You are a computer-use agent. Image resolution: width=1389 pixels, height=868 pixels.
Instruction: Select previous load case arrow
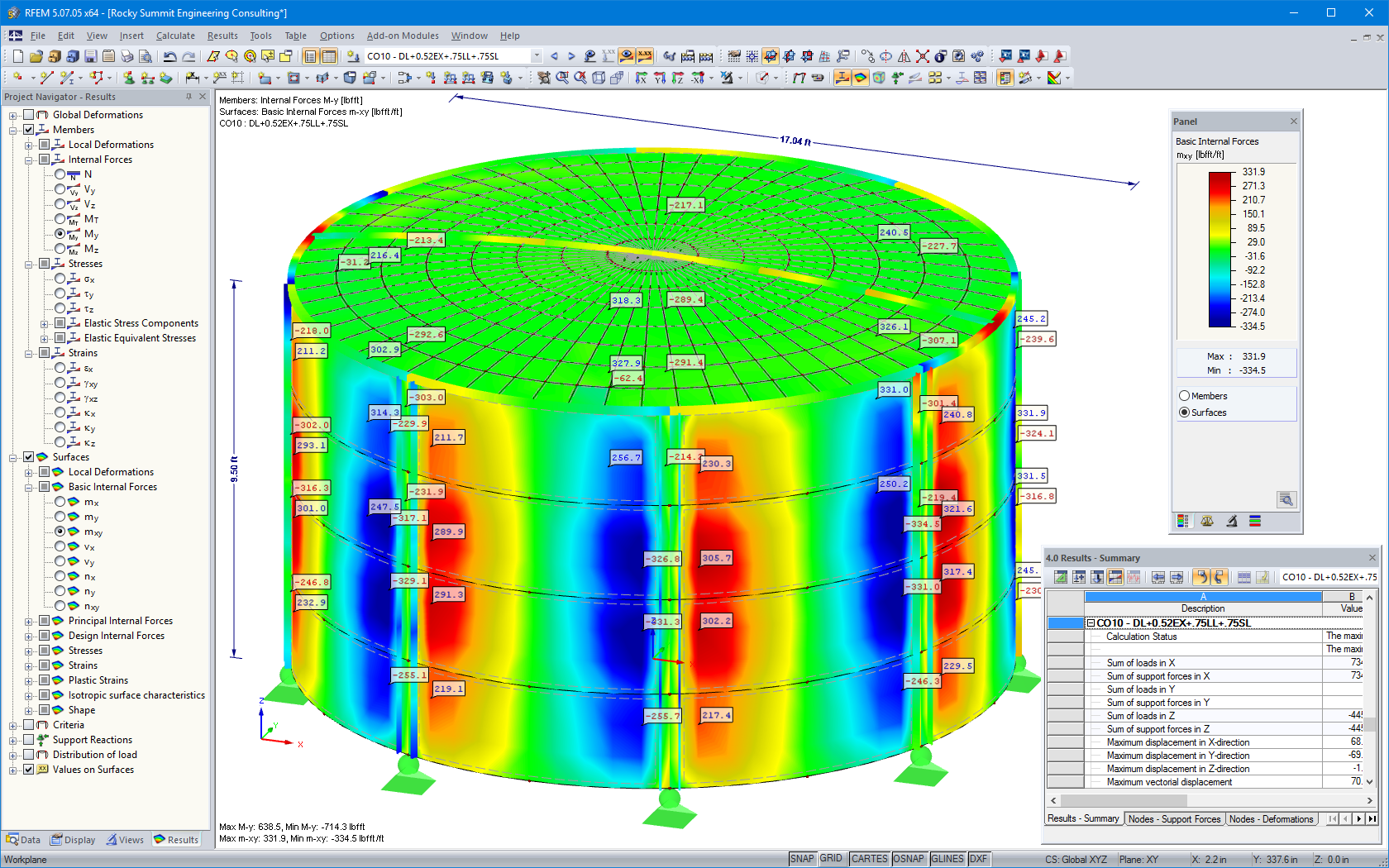(x=554, y=56)
